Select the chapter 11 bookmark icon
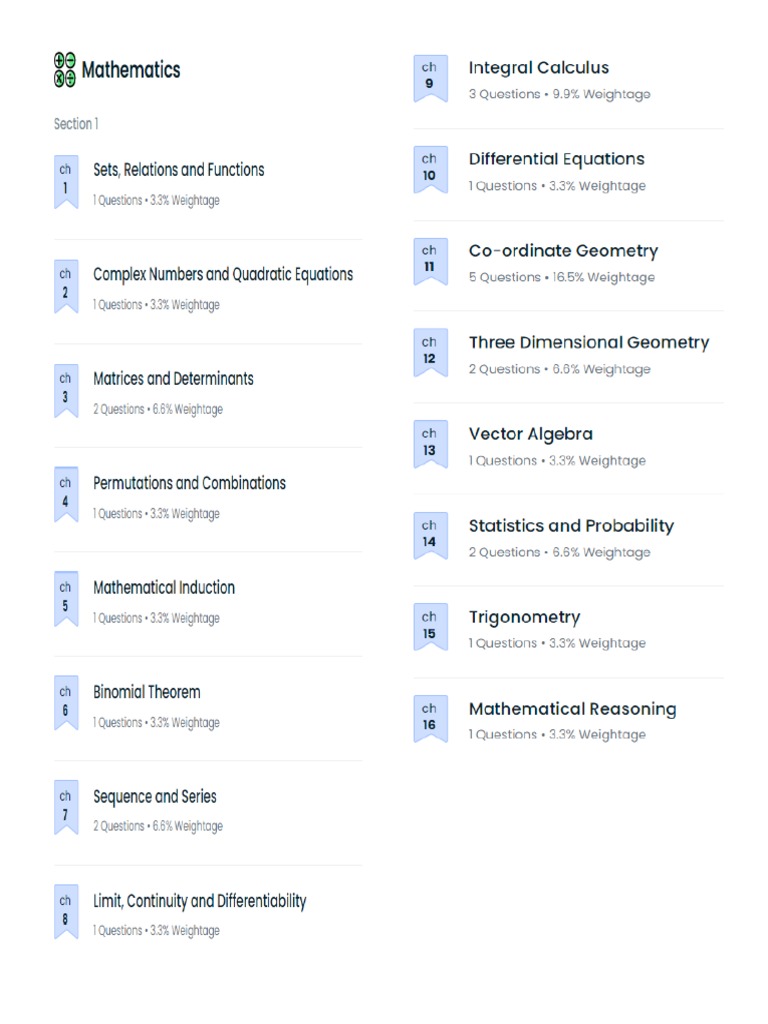 coord(430,261)
